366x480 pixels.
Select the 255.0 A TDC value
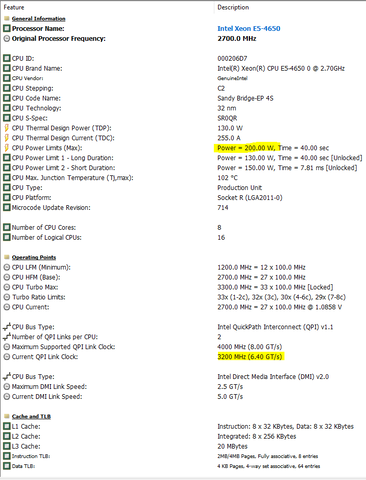click(x=229, y=138)
